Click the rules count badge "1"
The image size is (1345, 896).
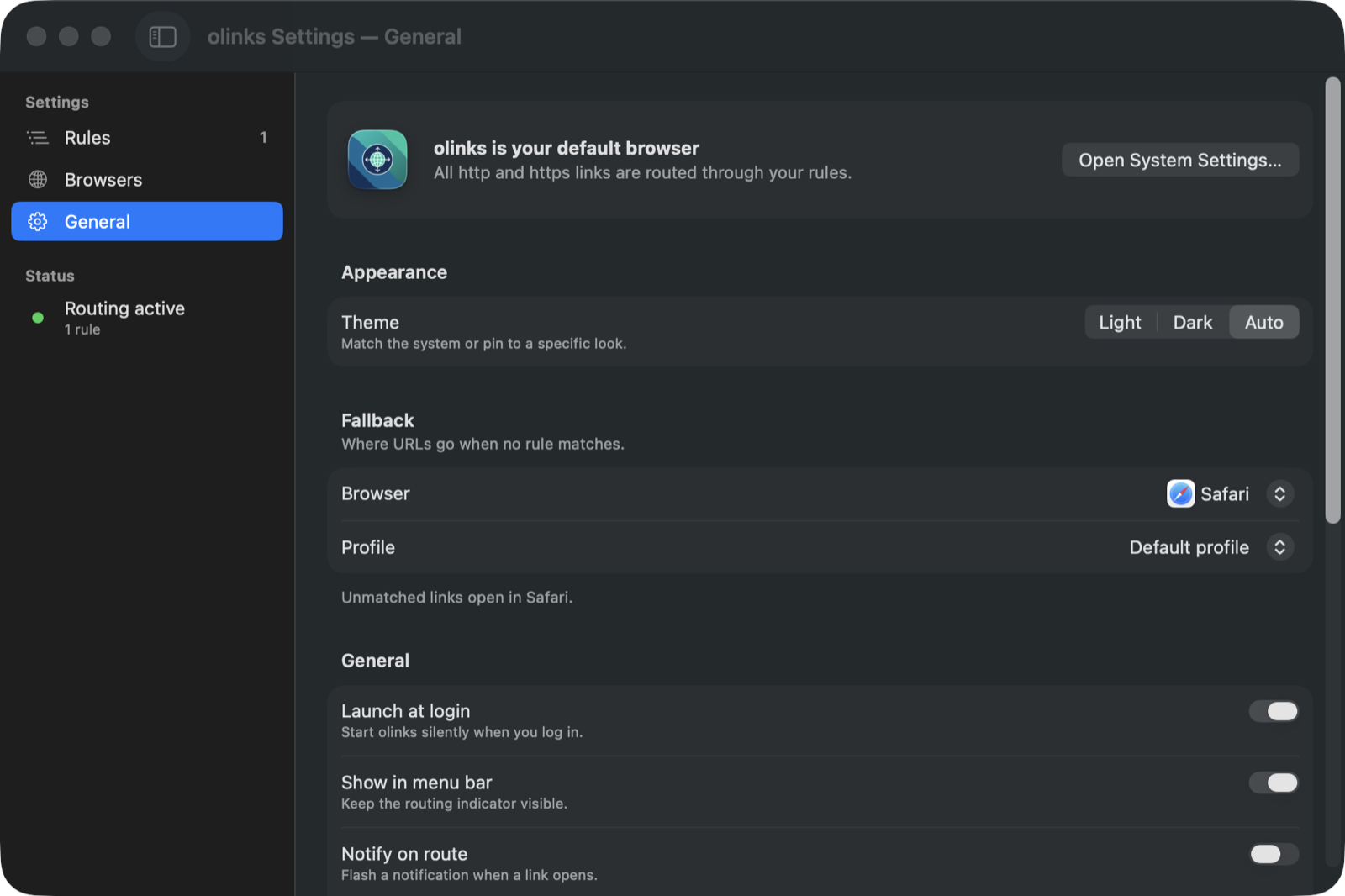tap(263, 137)
